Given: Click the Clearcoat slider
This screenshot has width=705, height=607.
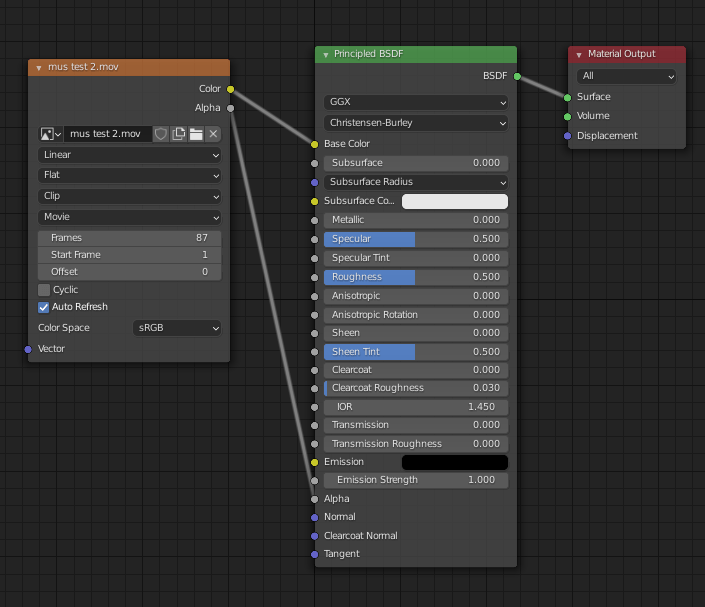Looking at the screenshot, I should tap(416, 370).
